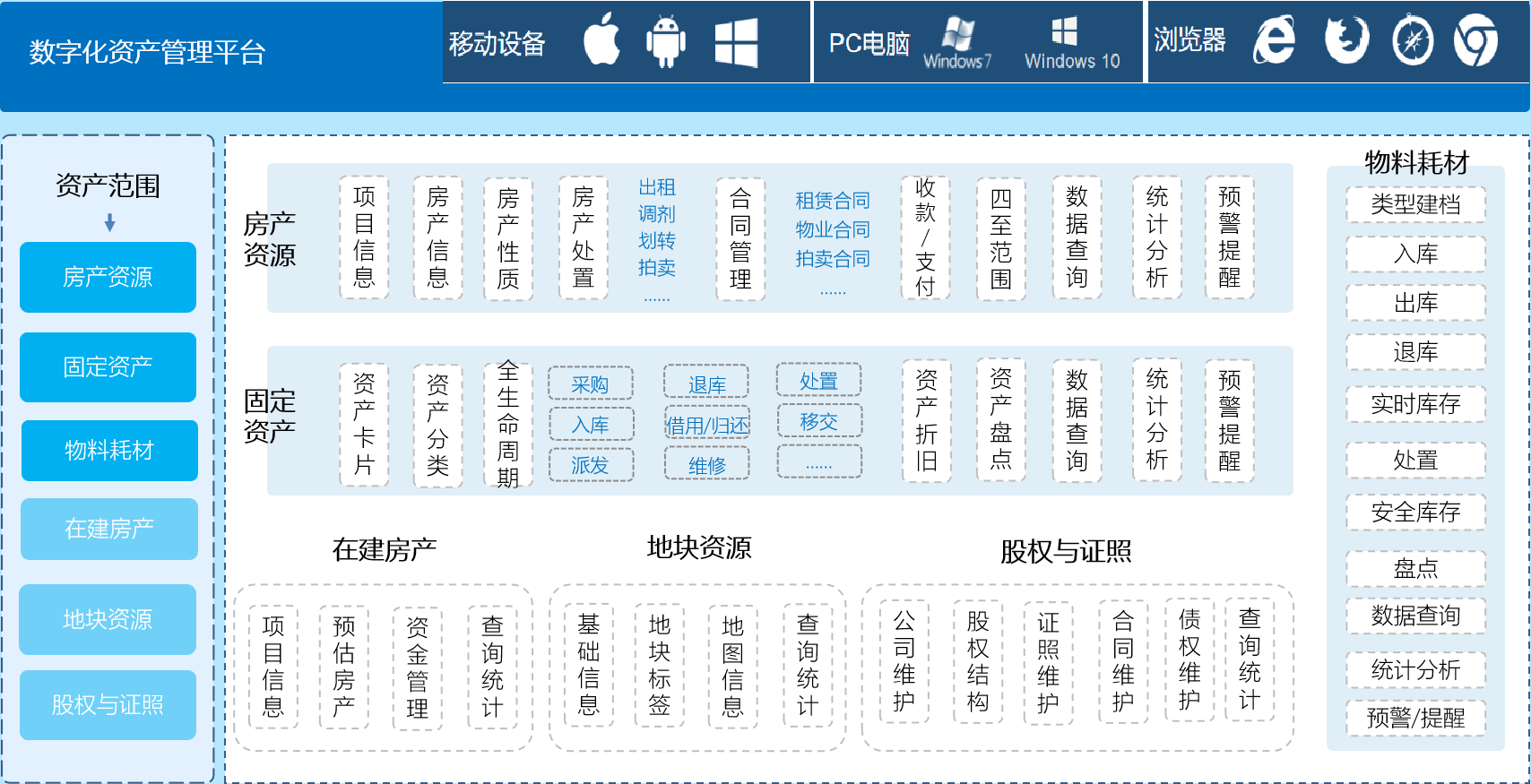Click the 股权与证照 sidebar button
The image size is (1531, 784).
108,704
